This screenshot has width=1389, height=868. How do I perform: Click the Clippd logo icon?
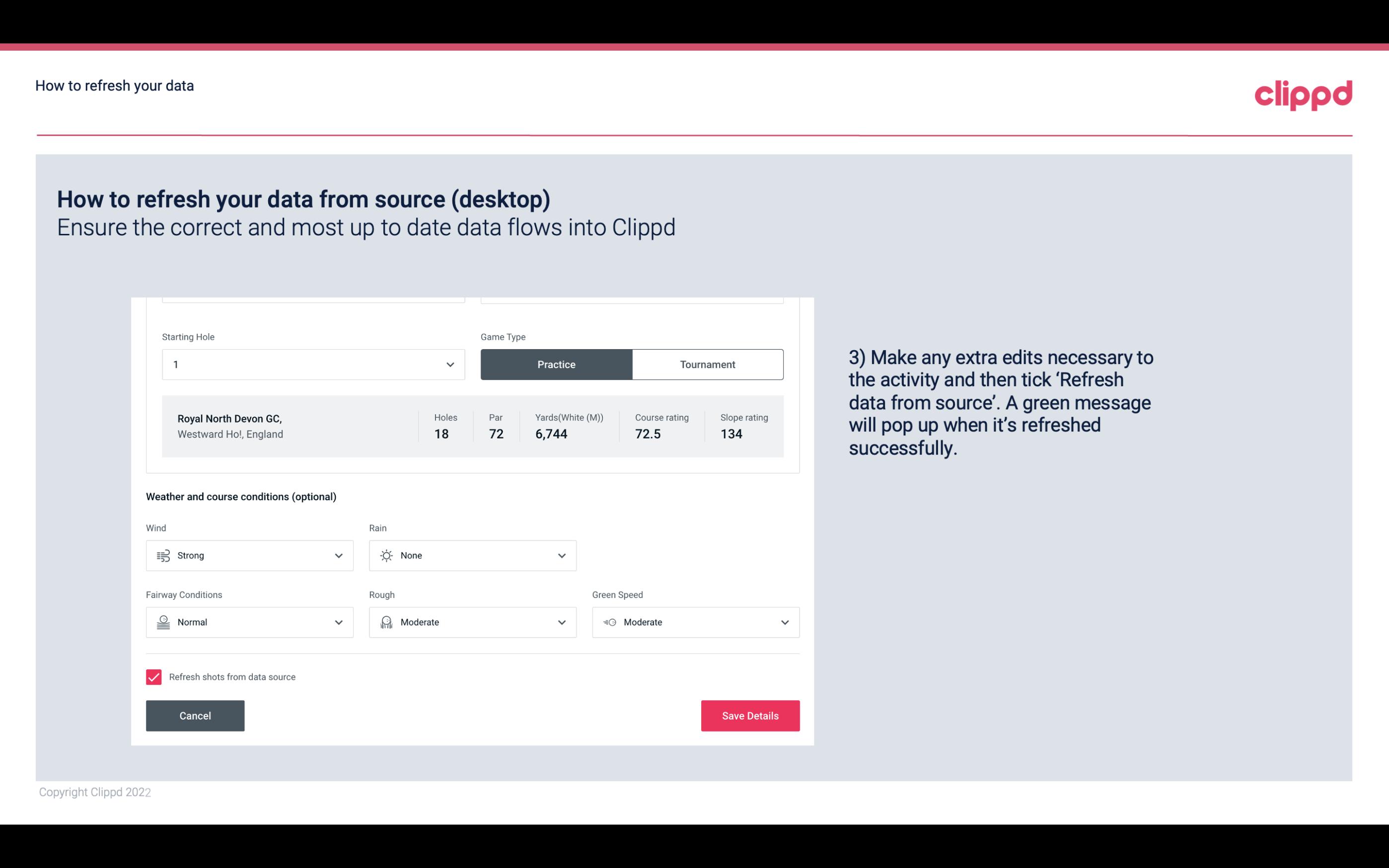pyautogui.click(x=1303, y=94)
